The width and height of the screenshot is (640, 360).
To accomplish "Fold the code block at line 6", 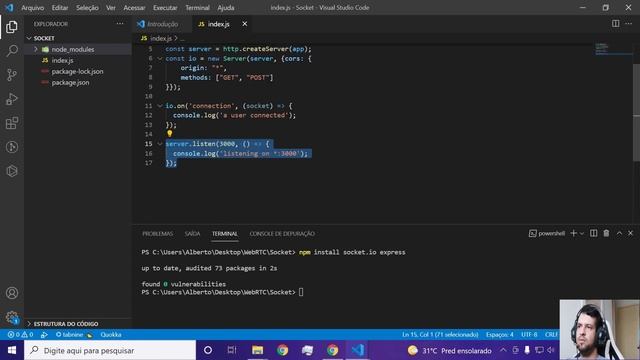I will point(160,58).
